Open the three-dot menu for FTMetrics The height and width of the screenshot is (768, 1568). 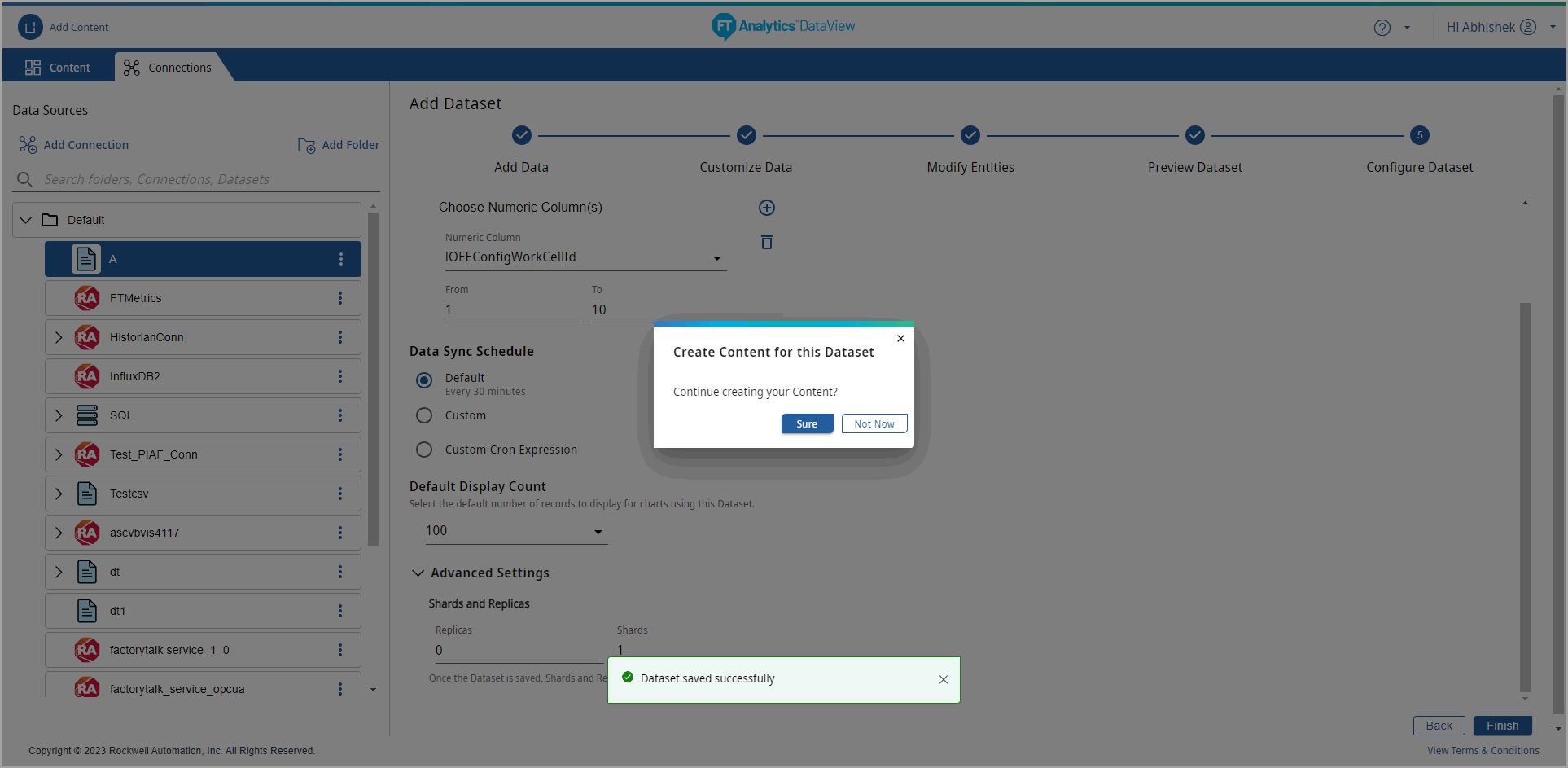[340, 298]
